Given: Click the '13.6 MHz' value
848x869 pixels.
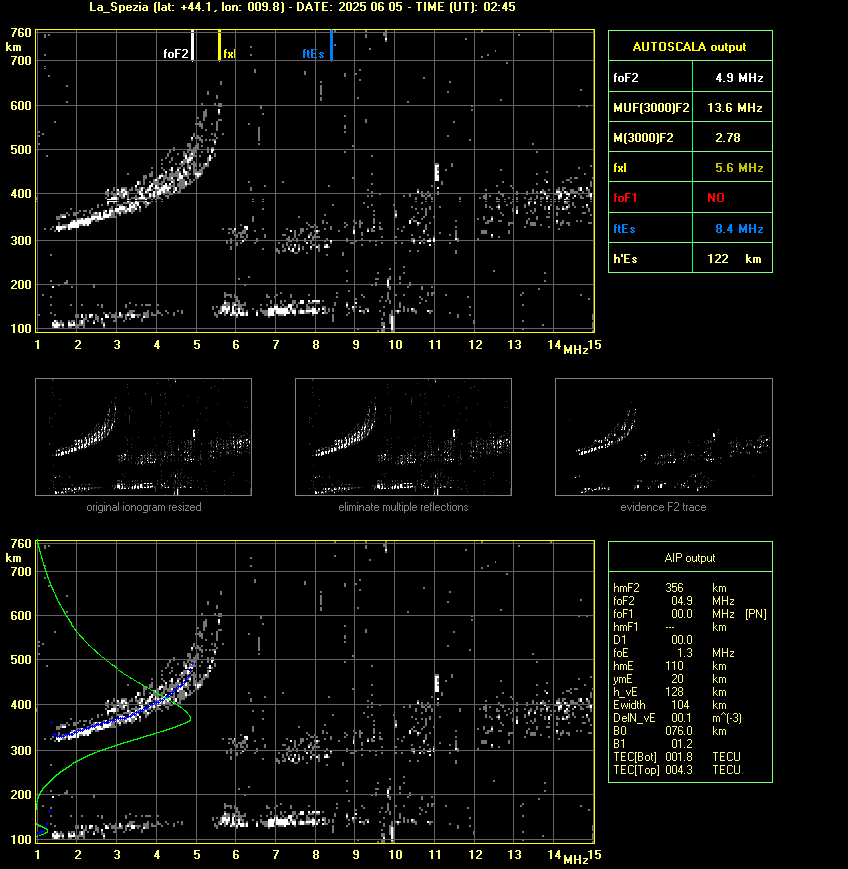Looking at the screenshot, I should click(x=735, y=108).
